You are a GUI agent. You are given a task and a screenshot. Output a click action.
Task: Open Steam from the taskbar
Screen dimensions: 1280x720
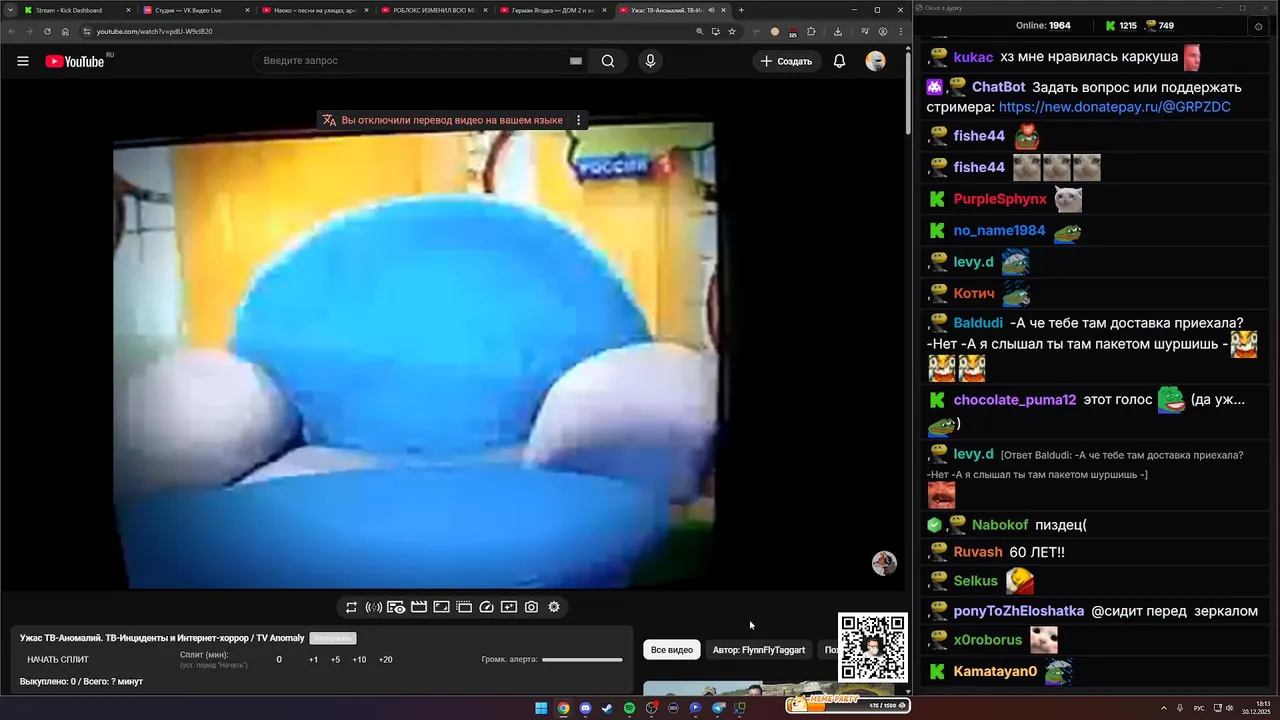click(607, 708)
